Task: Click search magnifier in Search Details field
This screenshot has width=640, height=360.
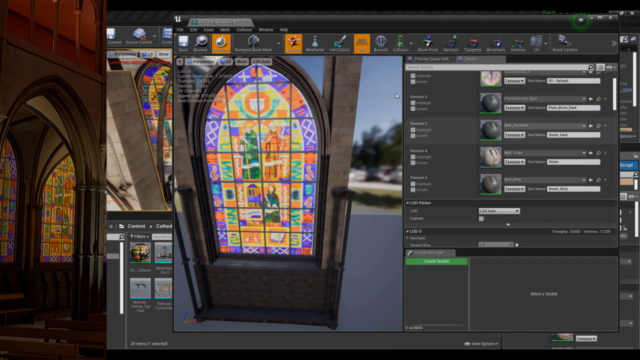Action: tap(591, 67)
